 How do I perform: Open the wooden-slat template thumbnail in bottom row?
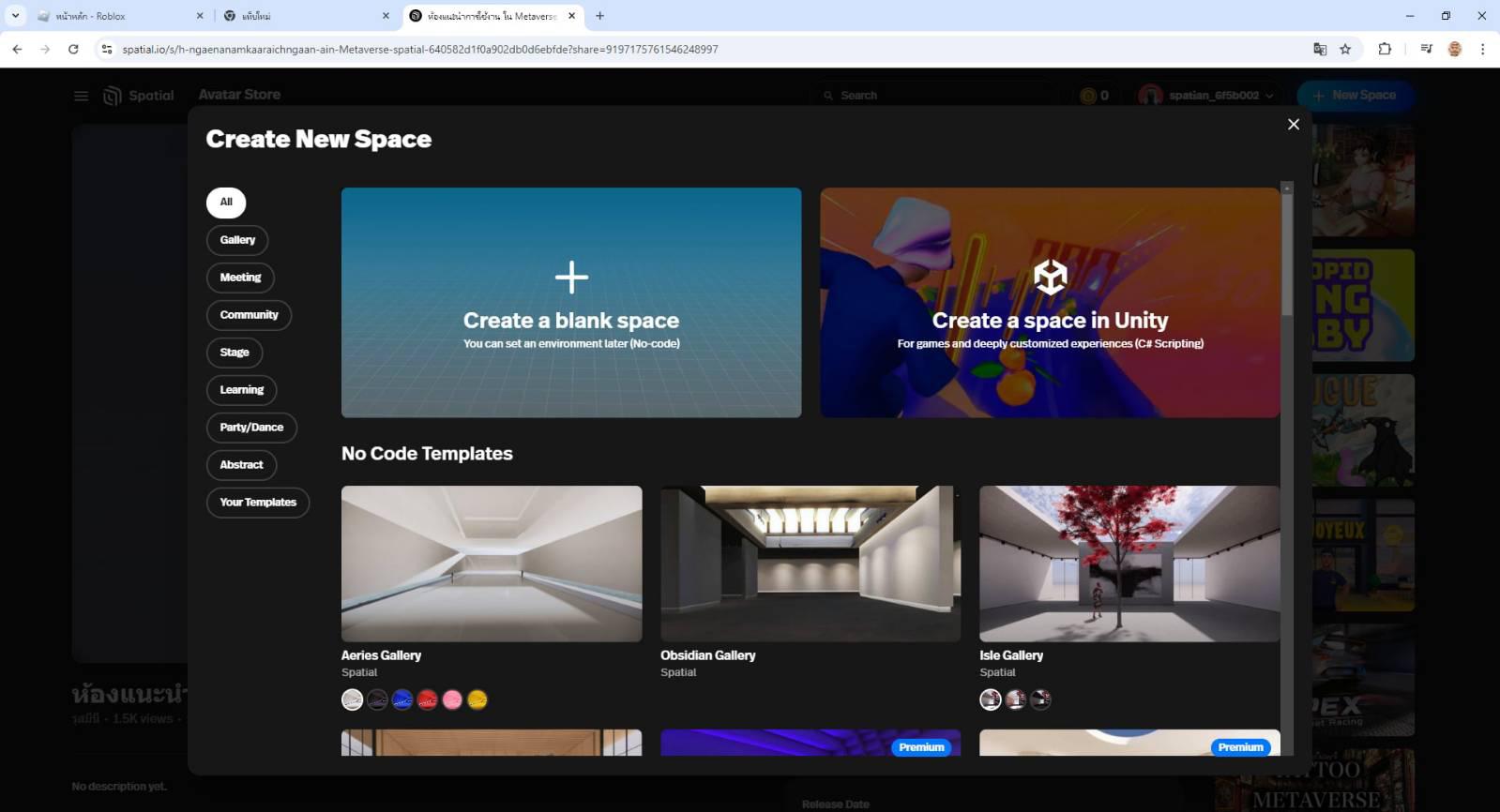[x=492, y=743]
